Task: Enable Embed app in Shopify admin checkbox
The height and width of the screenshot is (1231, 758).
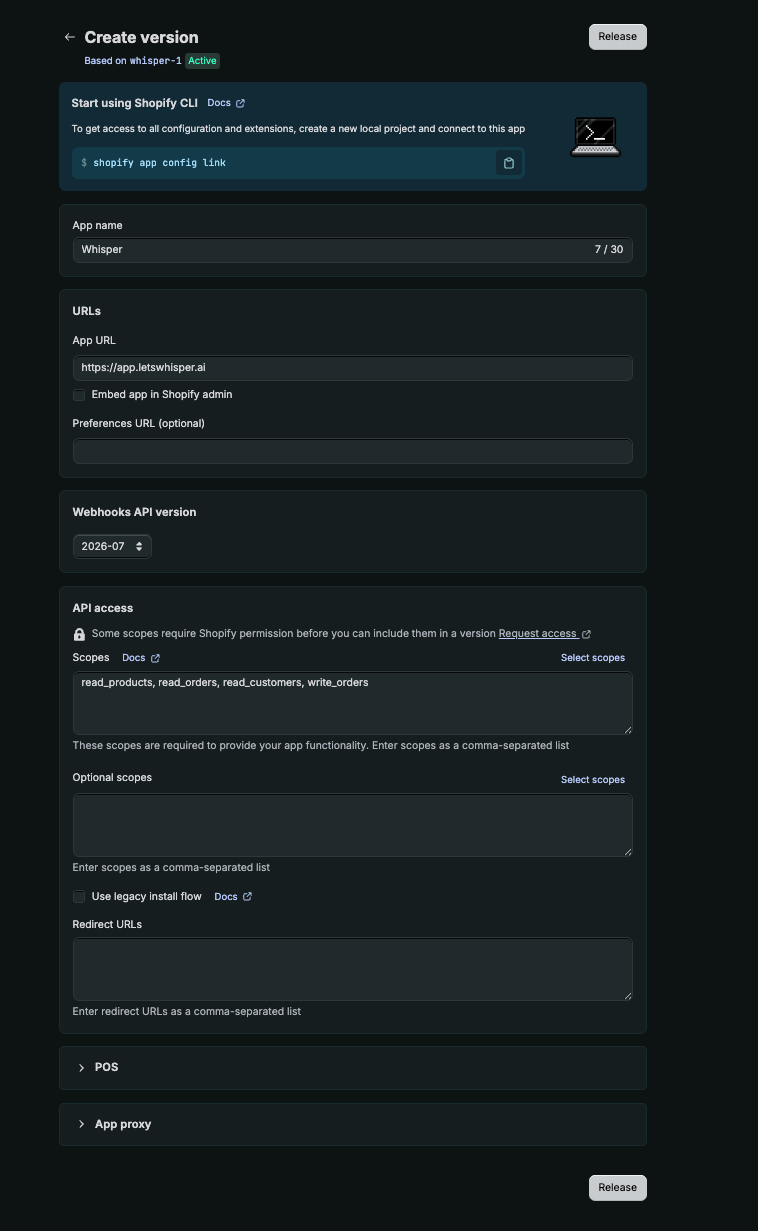Action: point(79,395)
